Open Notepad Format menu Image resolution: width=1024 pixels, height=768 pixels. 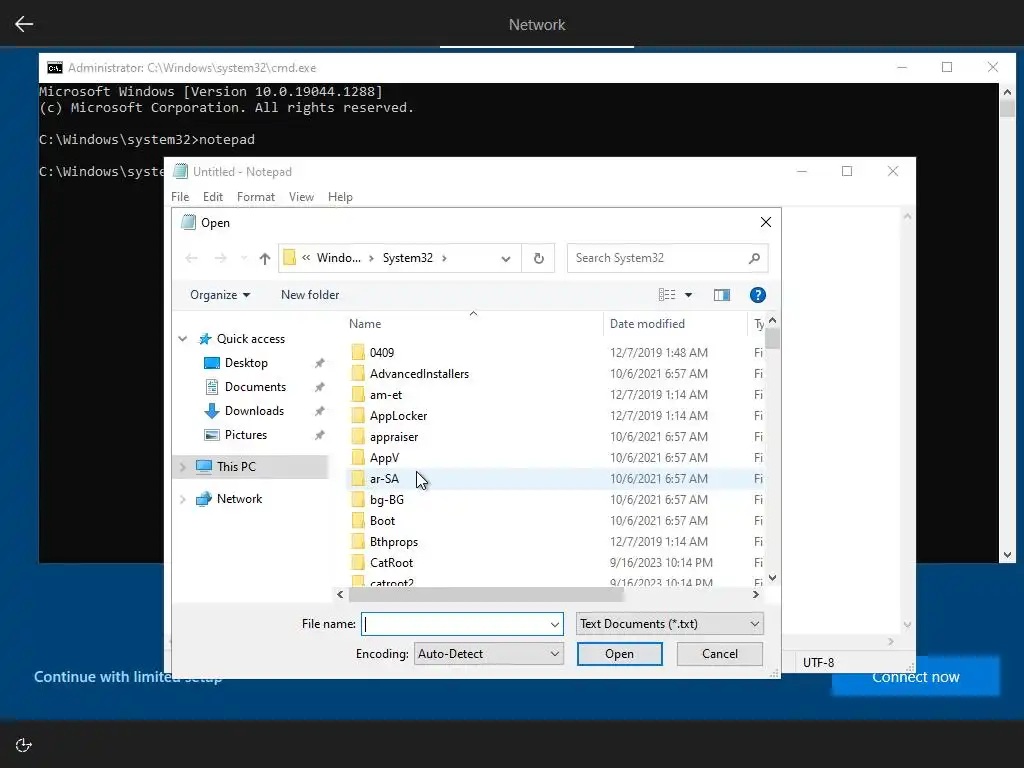tap(255, 197)
